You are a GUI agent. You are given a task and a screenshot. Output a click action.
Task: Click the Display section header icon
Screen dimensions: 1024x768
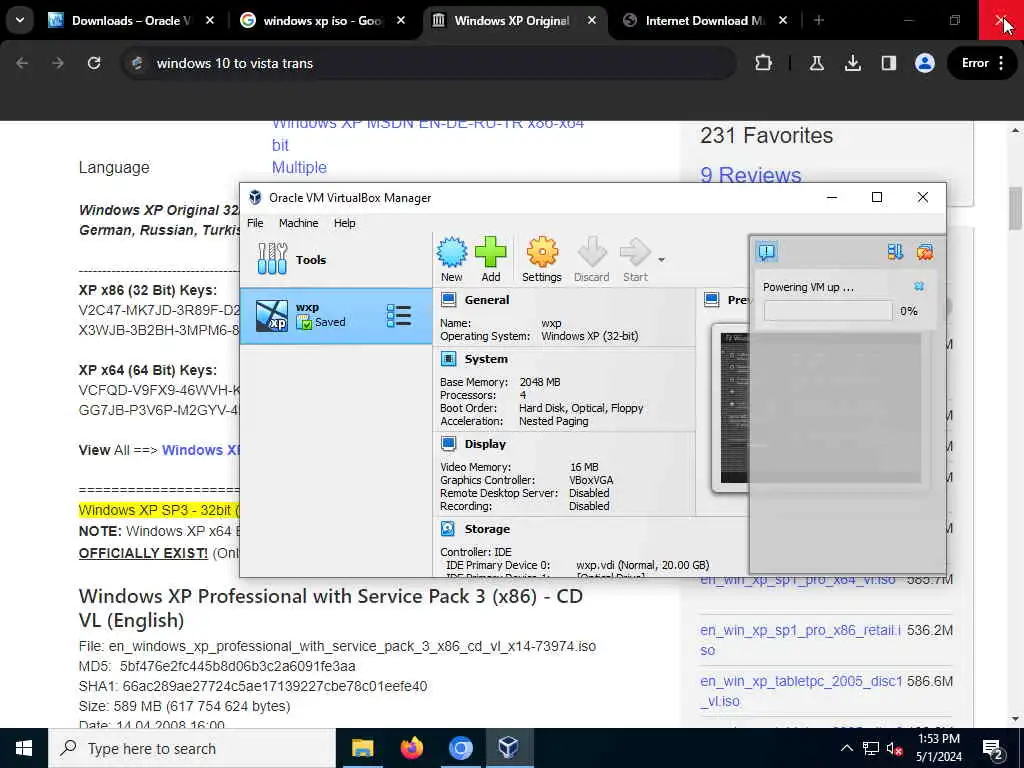[448, 443]
